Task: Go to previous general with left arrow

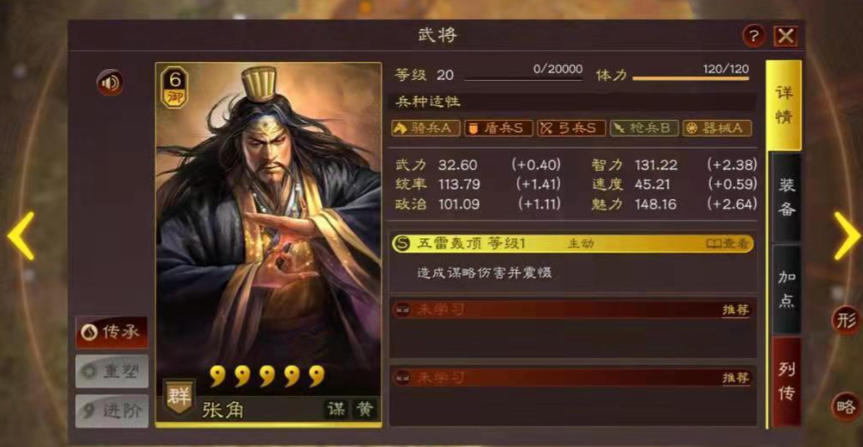Action: tap(21, 236)
